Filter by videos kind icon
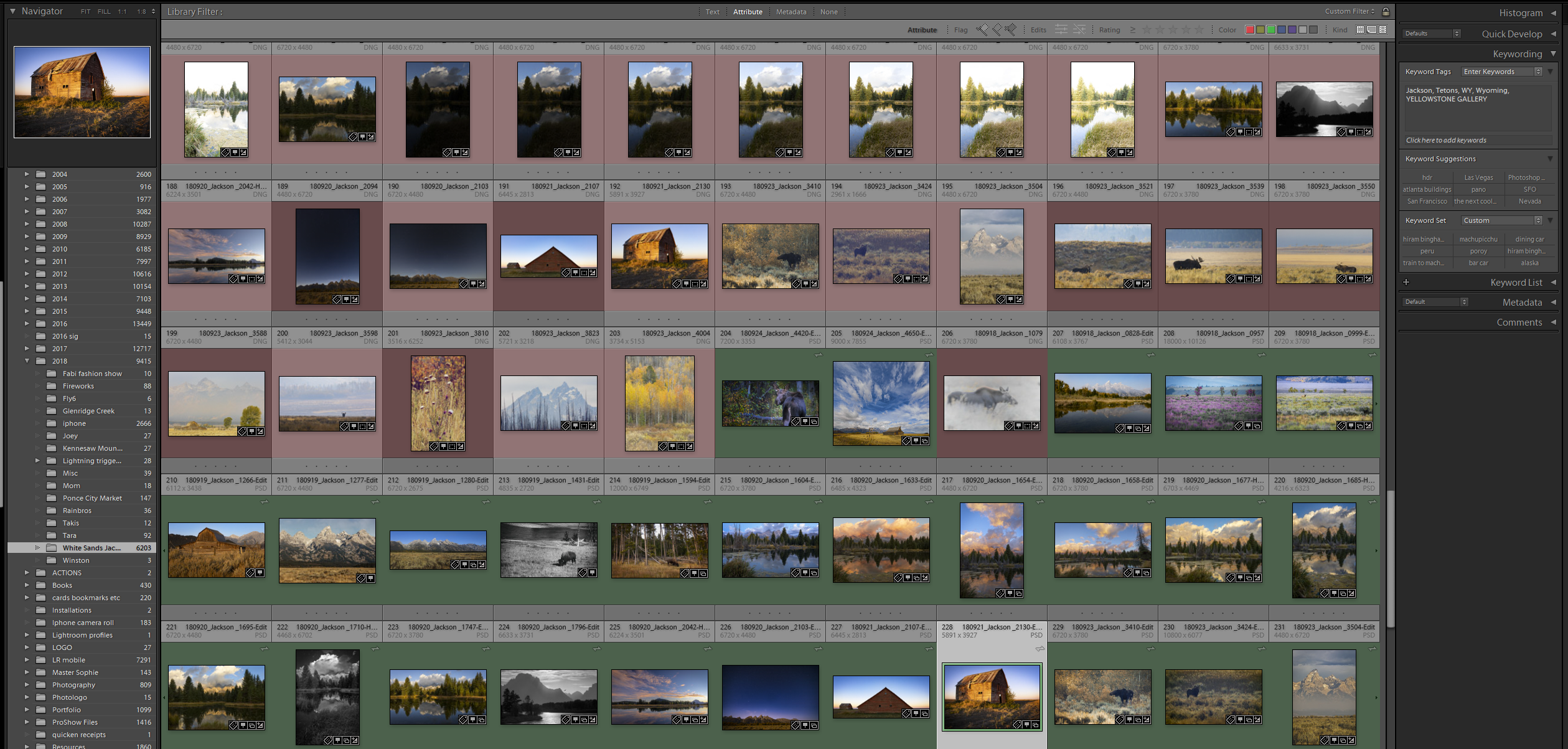 click(x=1383, y=30)
